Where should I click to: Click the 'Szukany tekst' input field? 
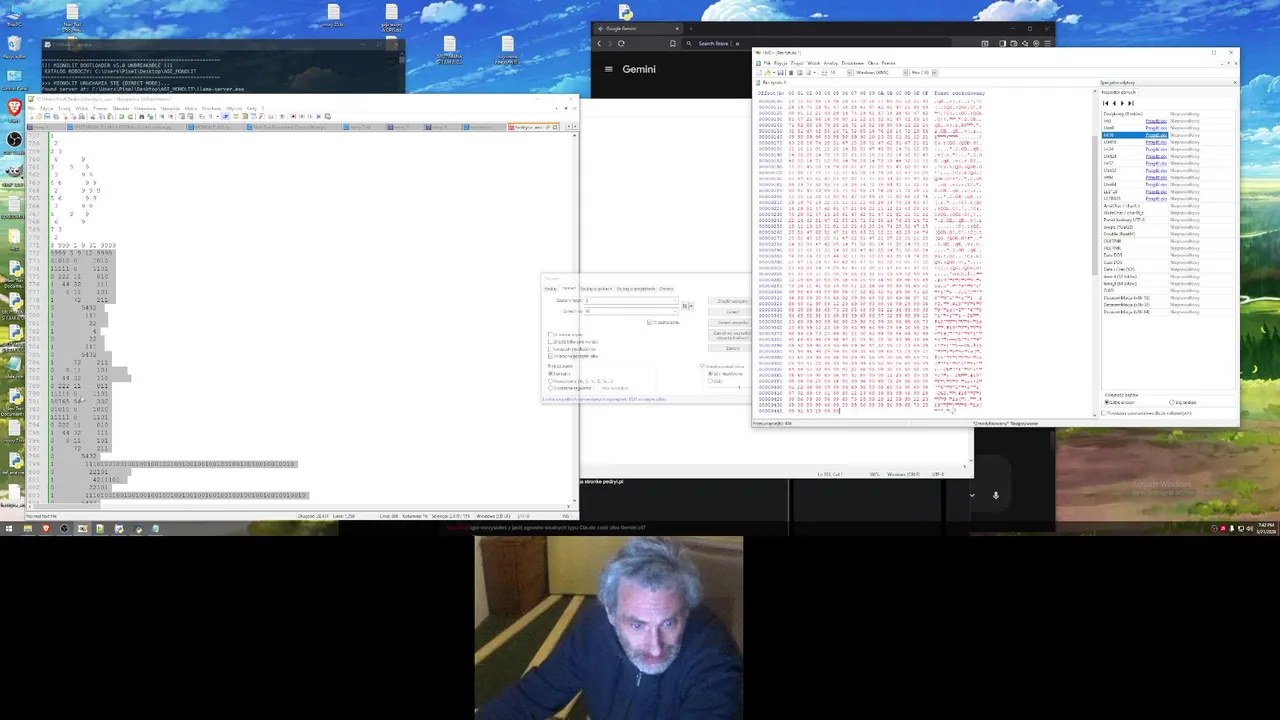click(x=629, y=301)
